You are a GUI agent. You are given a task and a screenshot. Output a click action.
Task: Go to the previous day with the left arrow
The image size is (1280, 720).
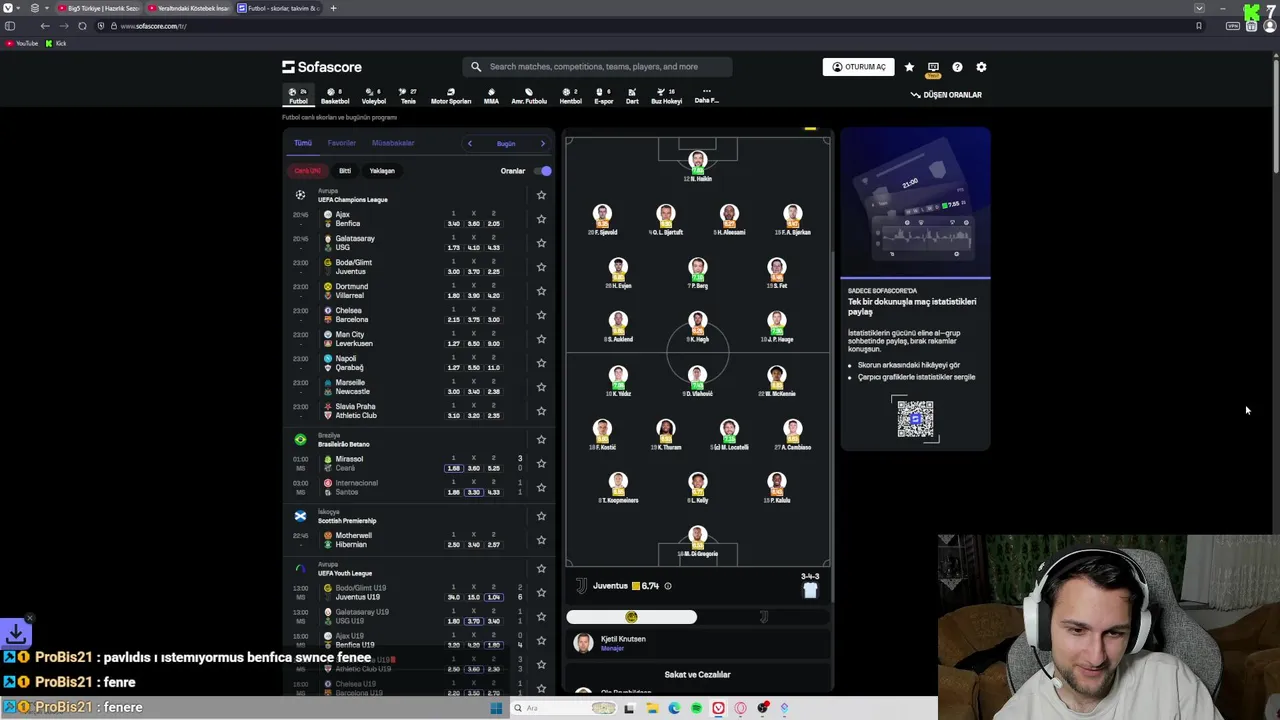tap(470, 143)
